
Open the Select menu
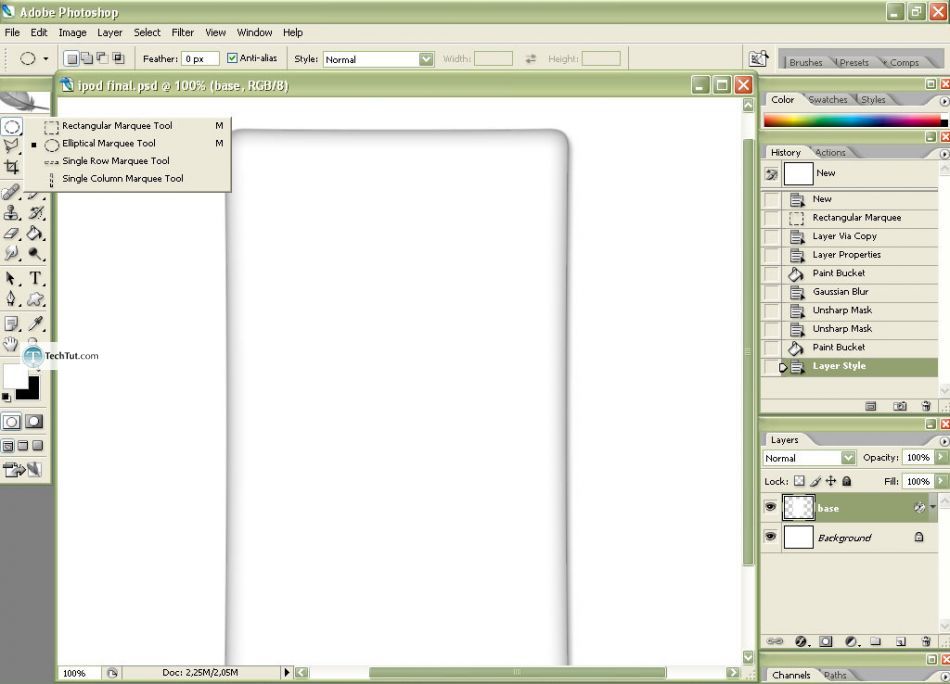click(x=147, y=33)
